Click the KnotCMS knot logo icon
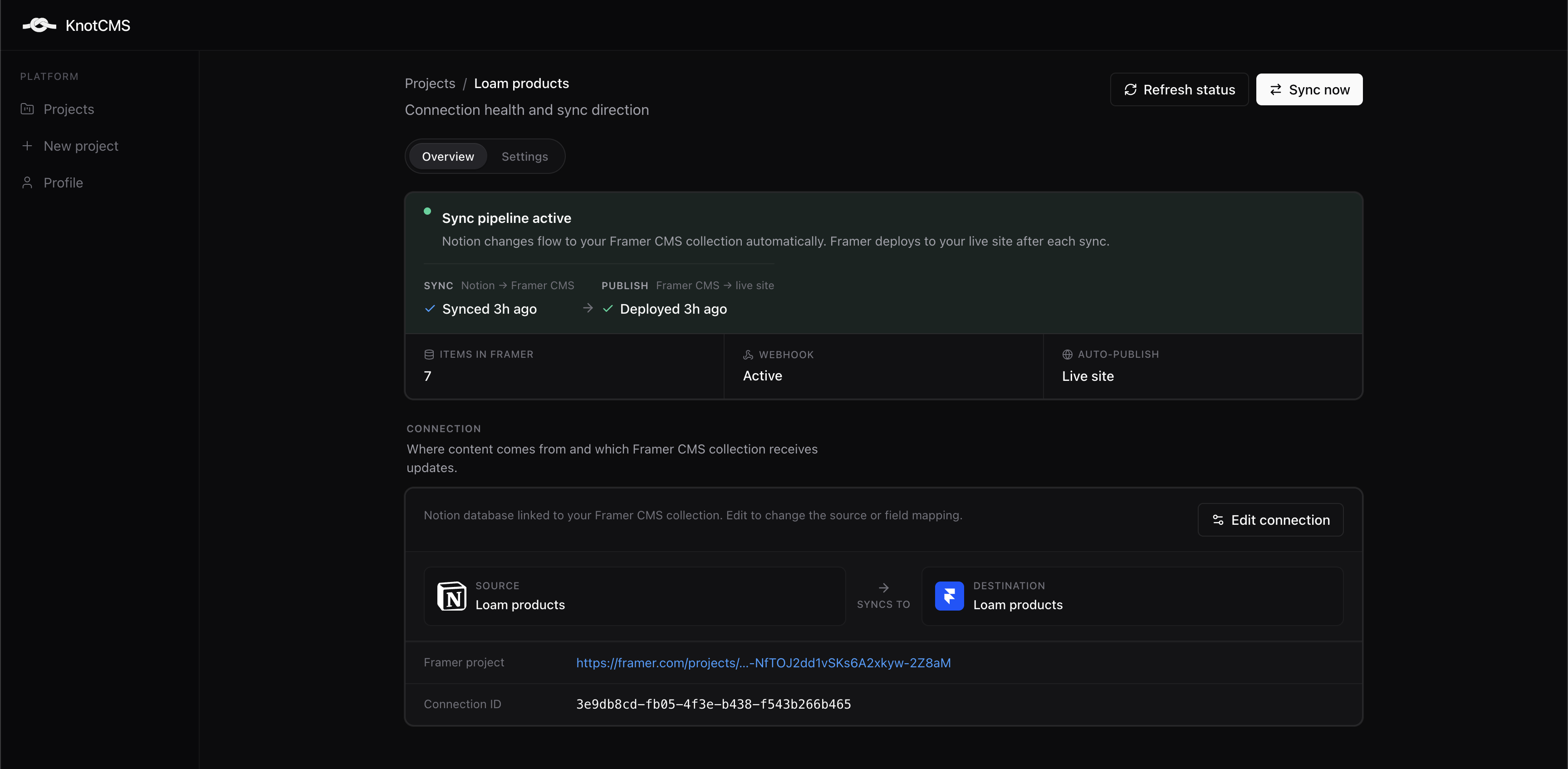The width and height of the screenshot is (1568, 769). pyautogui.click(x=39, y=25)
